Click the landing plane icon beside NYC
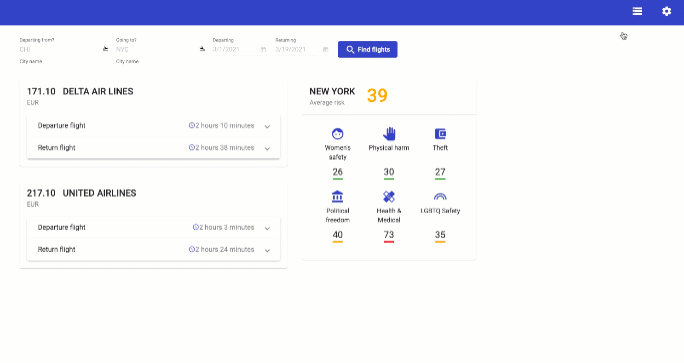Screen dimensions: 684x363 (x=202, y=49)
